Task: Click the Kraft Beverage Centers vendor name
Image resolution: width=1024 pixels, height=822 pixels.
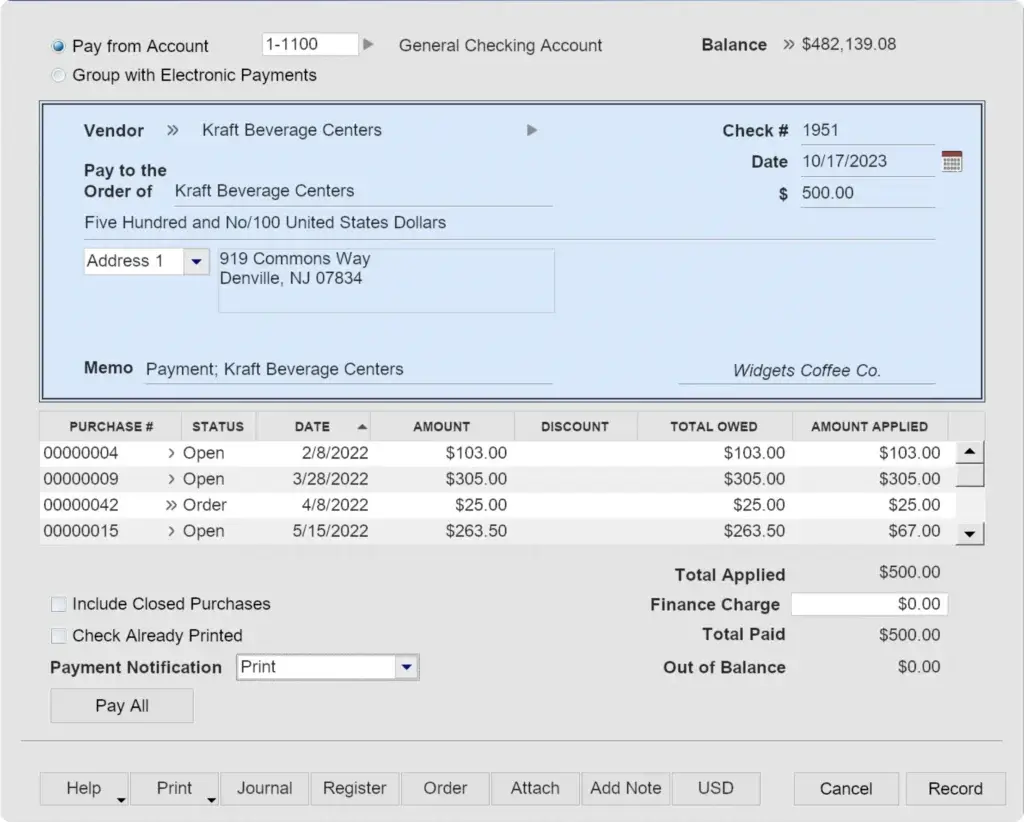Action: pos(292,130)
